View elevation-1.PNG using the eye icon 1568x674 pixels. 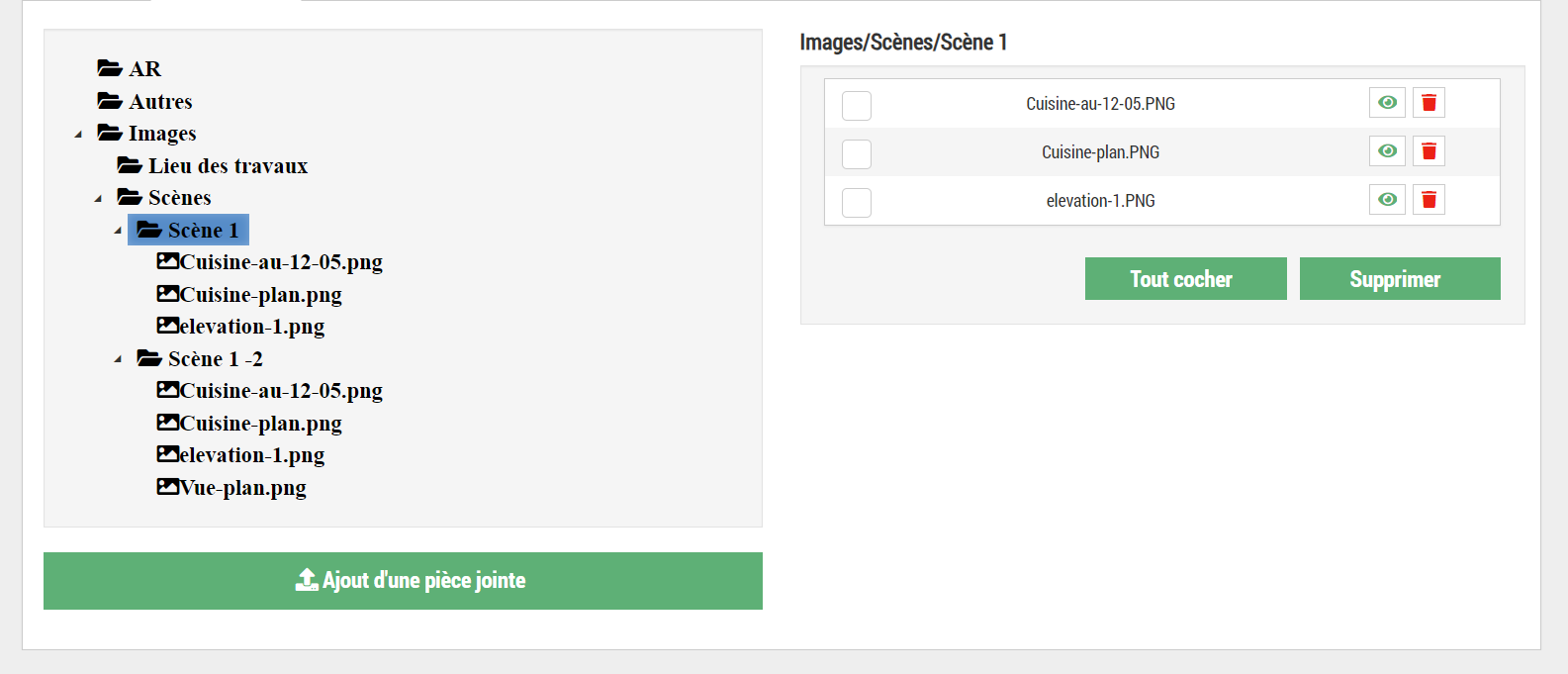coord(1387,200)
